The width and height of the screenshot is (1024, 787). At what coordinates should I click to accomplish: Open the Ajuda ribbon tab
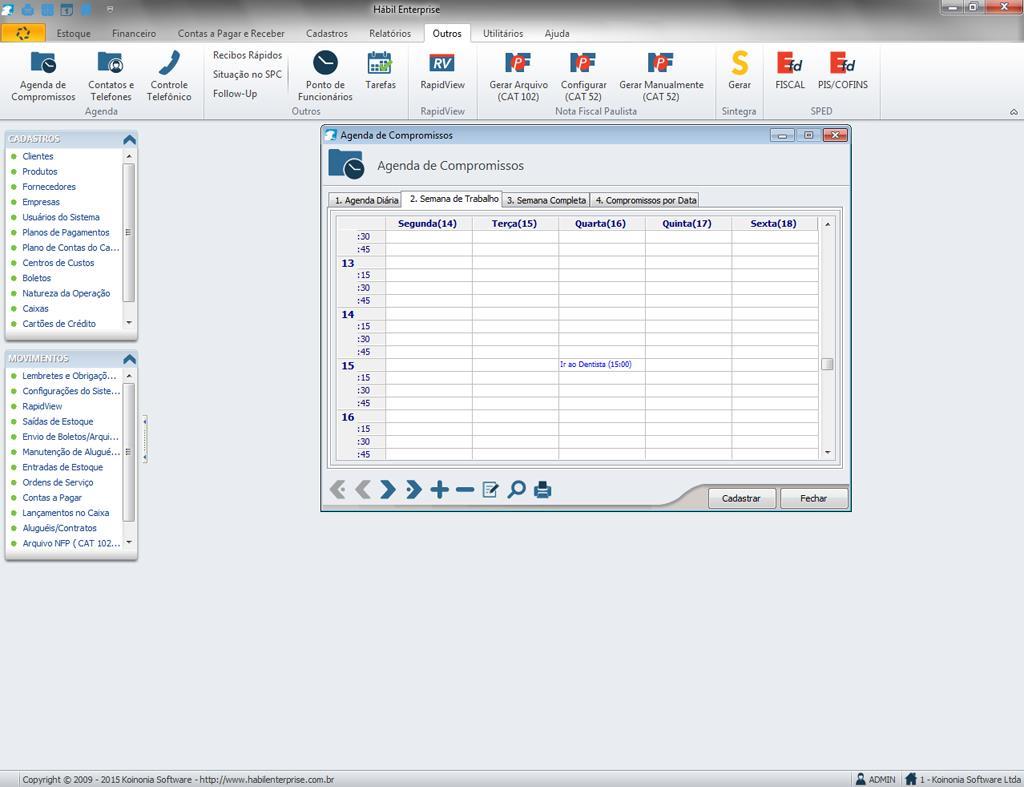pos(557,33)
